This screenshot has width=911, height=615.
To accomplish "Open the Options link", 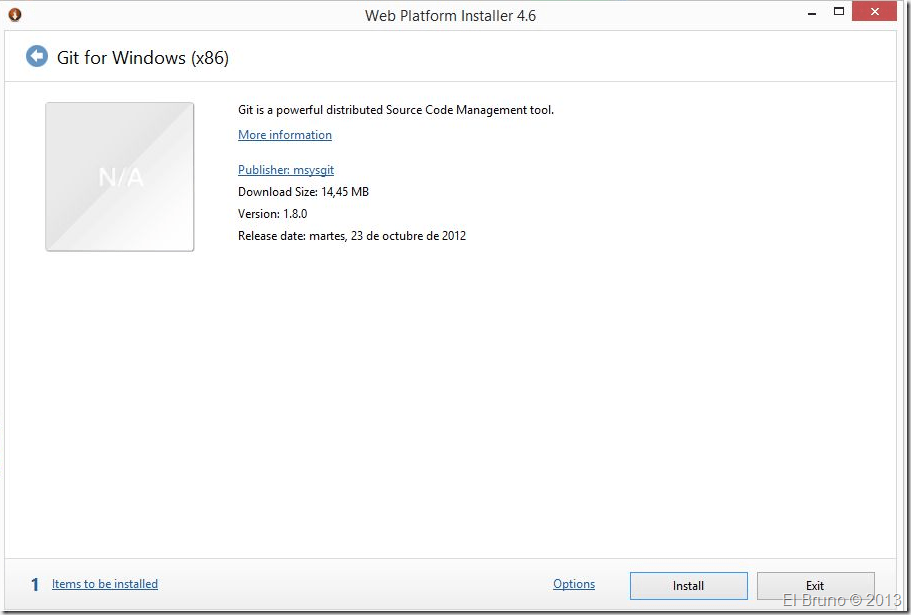I will pyautogui.click(x=574, y=584).
